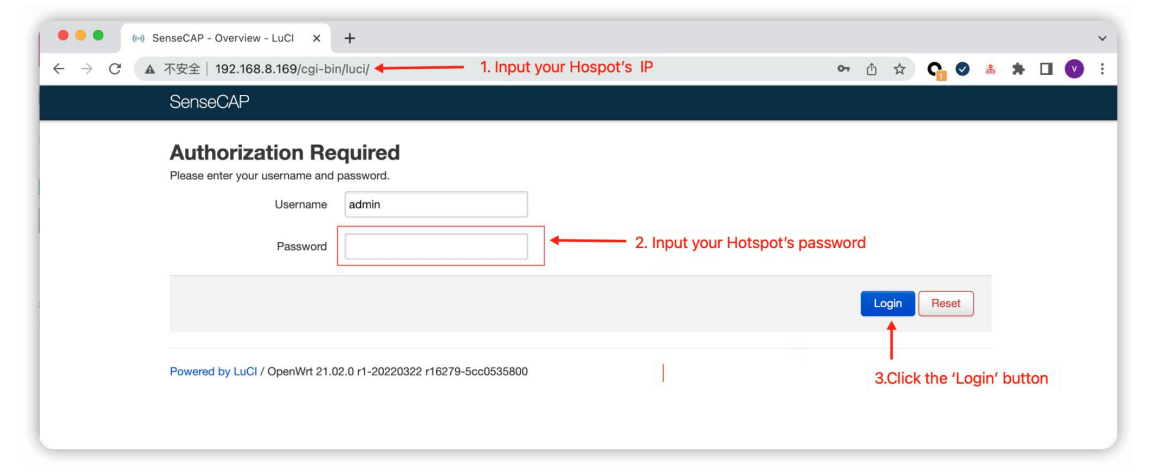Go forward with the browser forward arrow
Screen dimensions: 1164x474
tap(87, 68)
